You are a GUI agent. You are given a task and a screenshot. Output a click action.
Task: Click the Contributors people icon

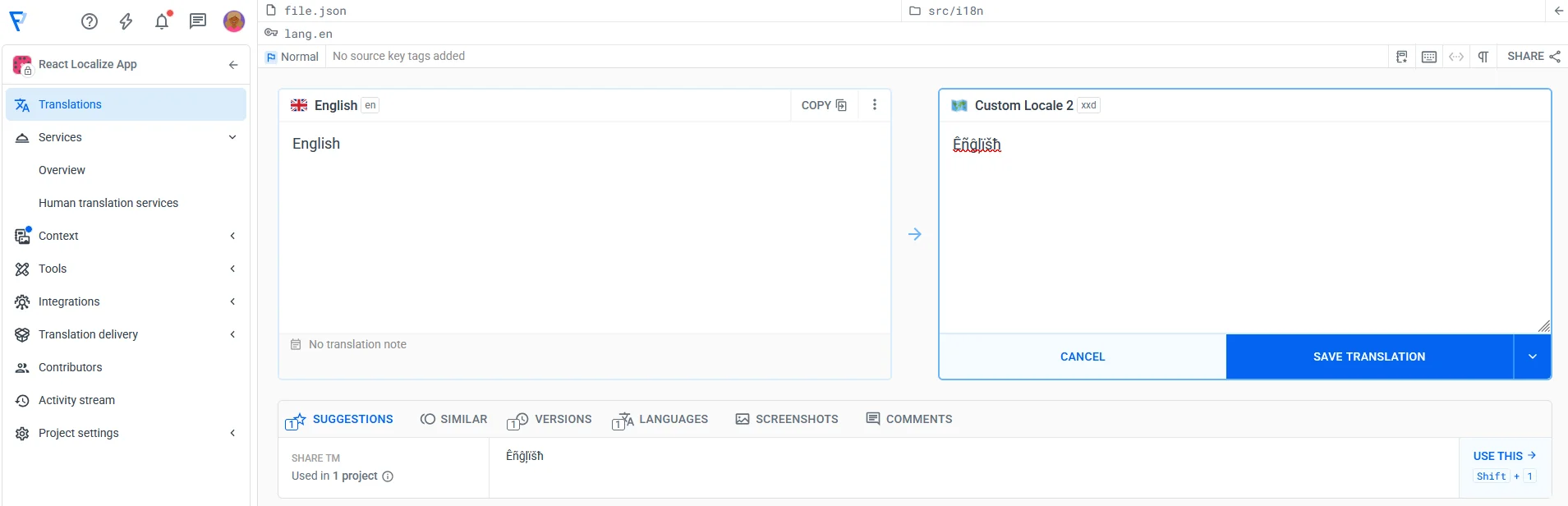[x=22, y=367]
